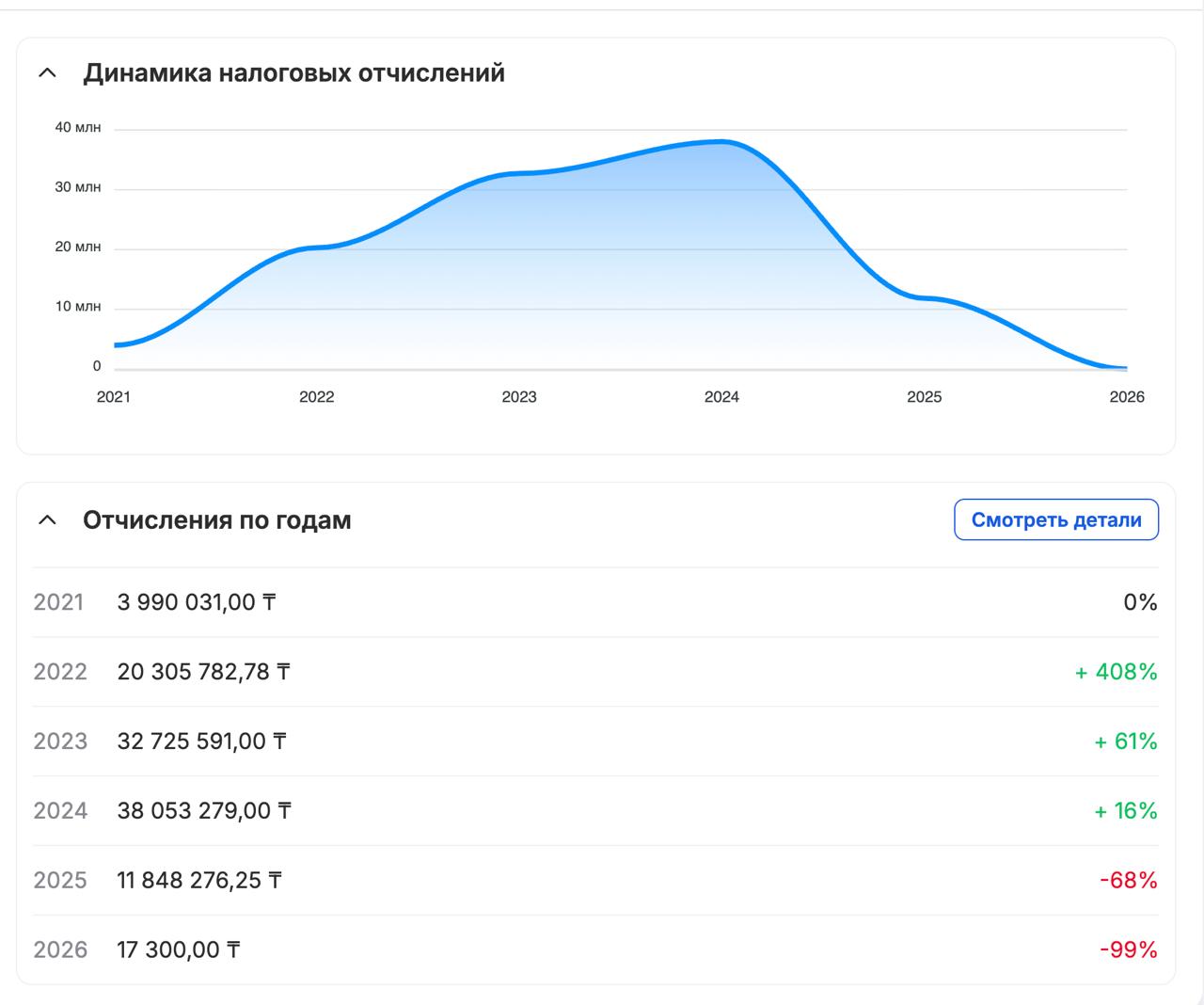Click the red -68% change value
Screen dimensions: 1204x1005
tap(1128, 881)
